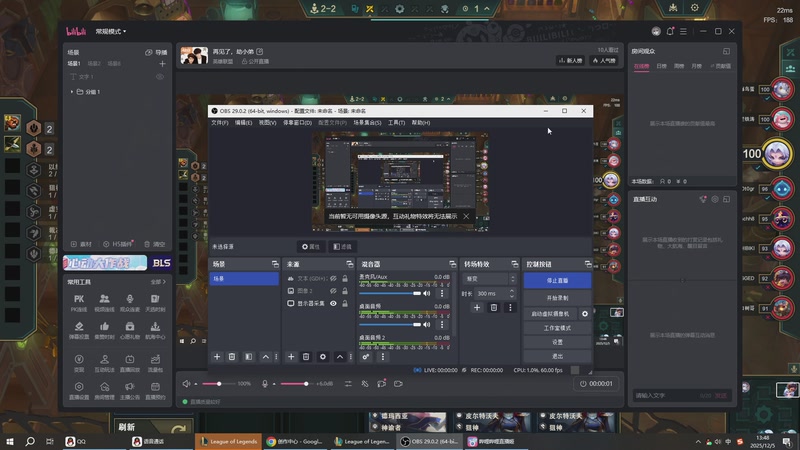Viewport: 800px width, 450px height.
Task: Open scene filters button in OBS scenes panel
Action: click(248, 357)
